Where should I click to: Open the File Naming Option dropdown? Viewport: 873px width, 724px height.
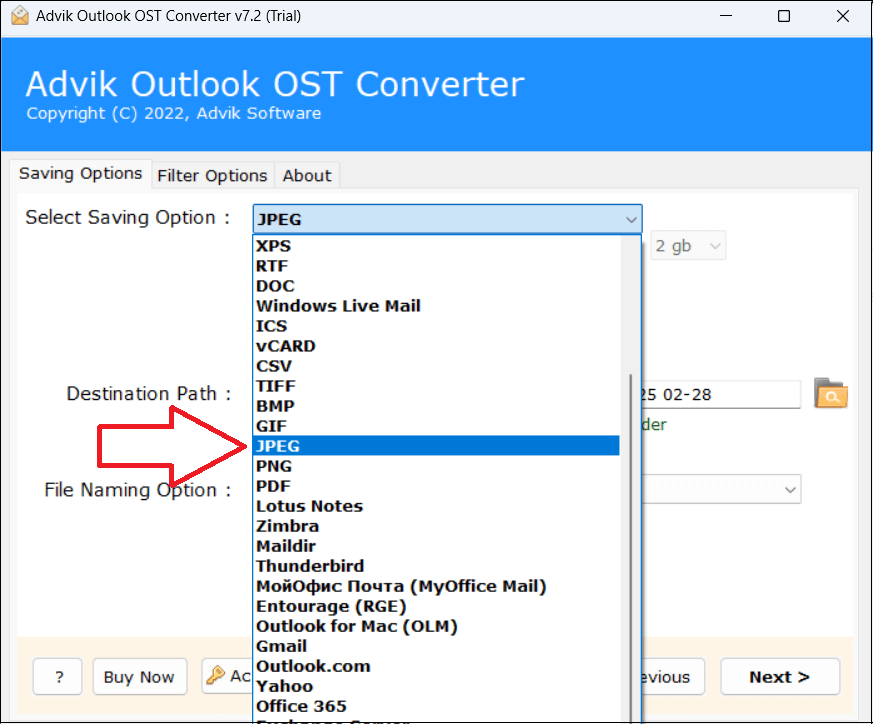pos(722,490)
